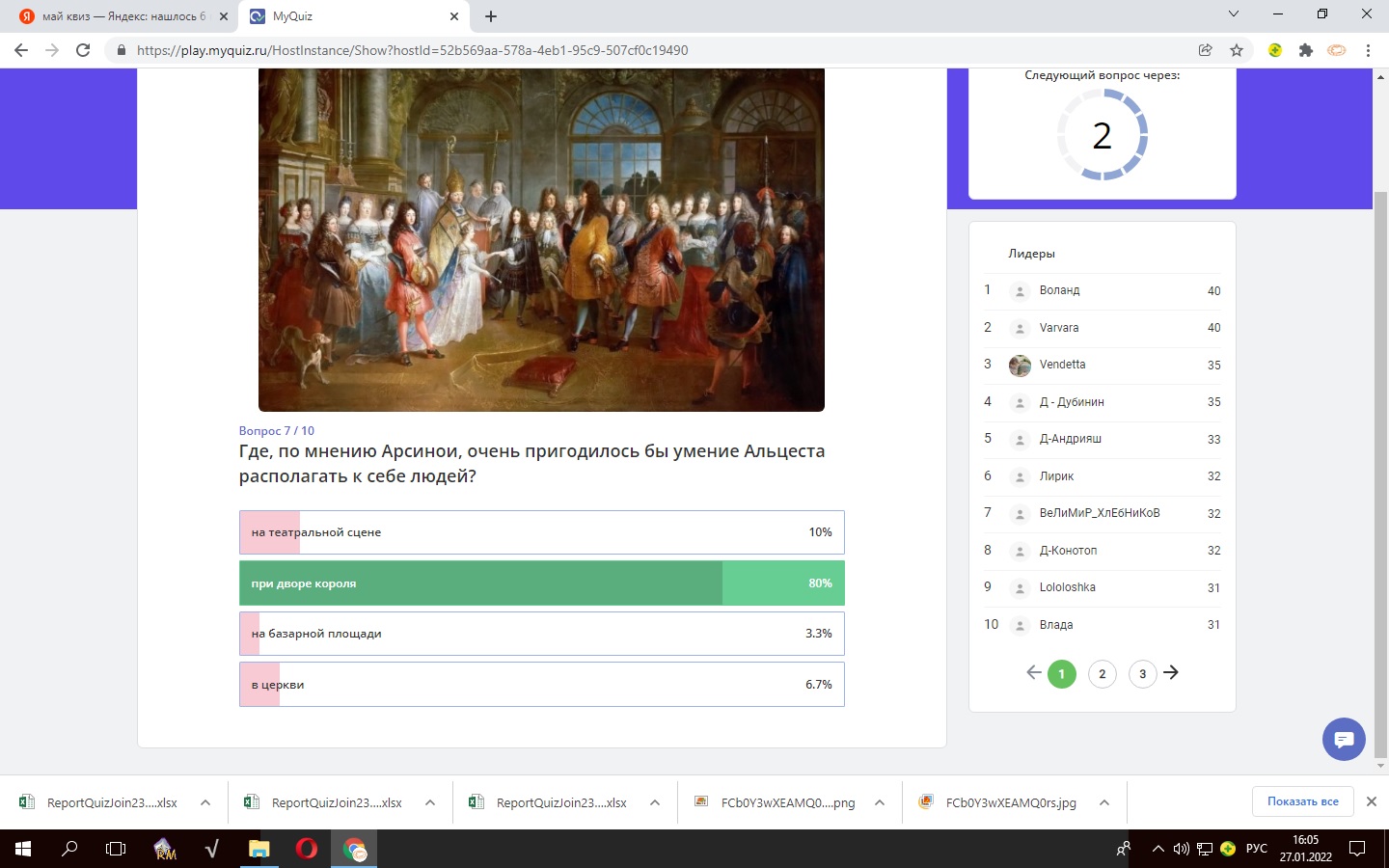Image resolution: width=1389 pixels, height=868 pixels.
Task: Reload the MyQuiz page
Action: point(83,50)
